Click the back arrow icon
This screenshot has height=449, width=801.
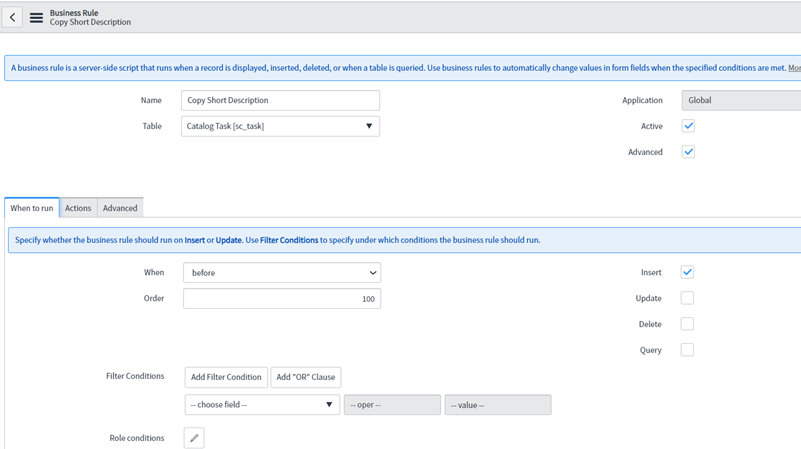click(12, 17)
